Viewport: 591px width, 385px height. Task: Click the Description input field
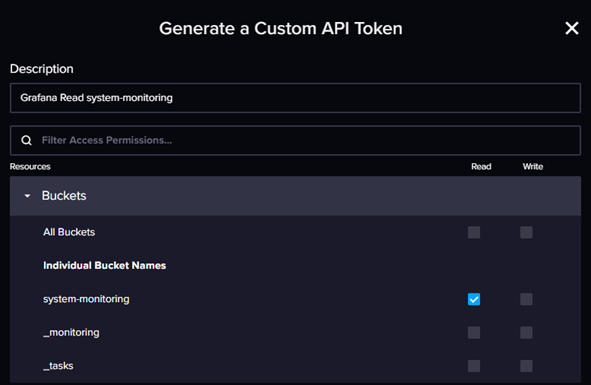coord(295,98)
